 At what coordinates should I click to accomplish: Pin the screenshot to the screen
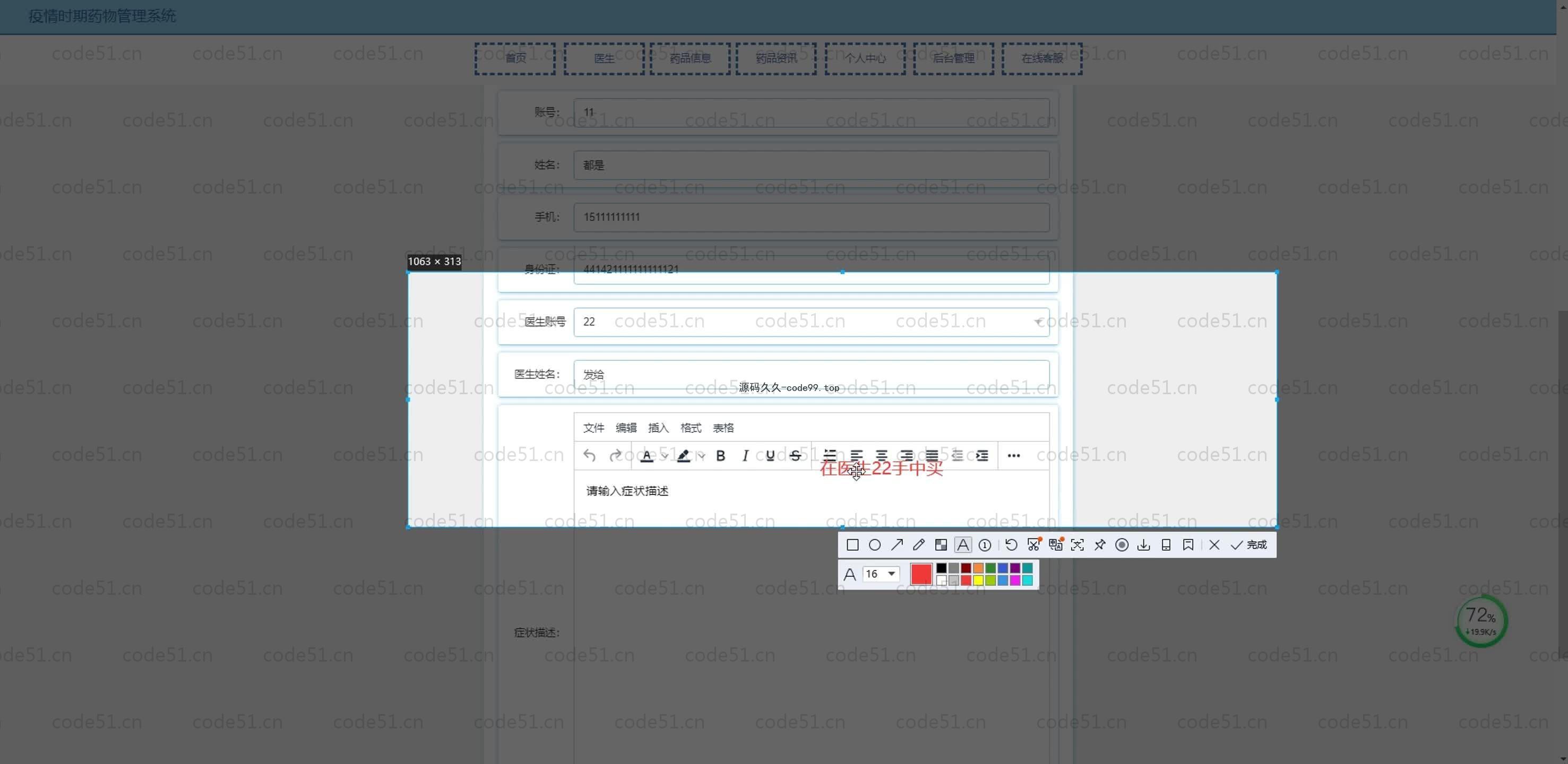coord(1099,545)
